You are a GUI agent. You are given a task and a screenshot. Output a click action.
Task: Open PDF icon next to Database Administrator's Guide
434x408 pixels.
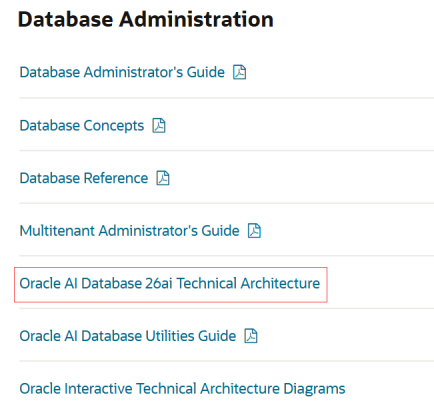(x=240, y=72)
